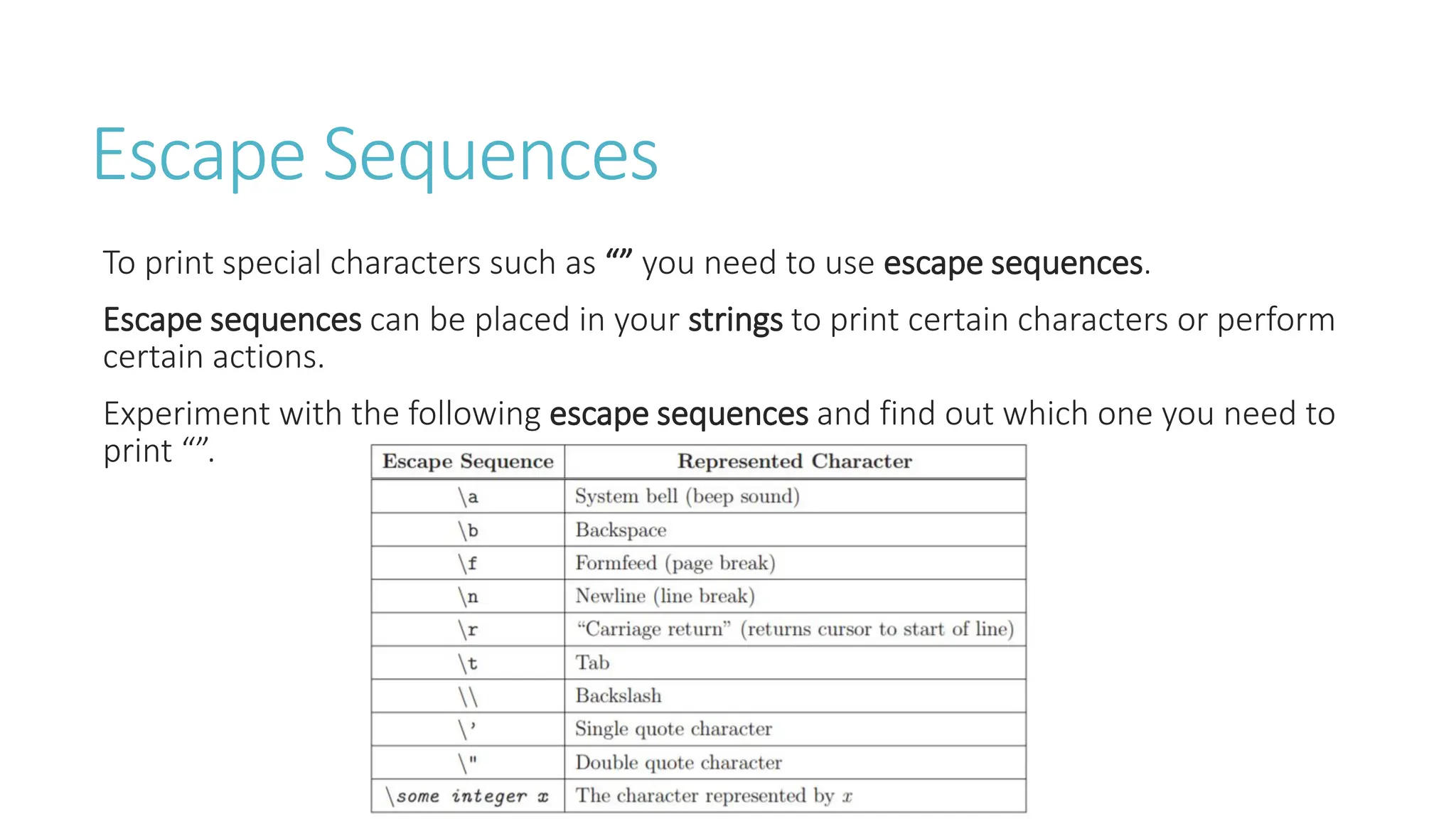Select the \f escape sequence cell

click(x=468, y=563)
